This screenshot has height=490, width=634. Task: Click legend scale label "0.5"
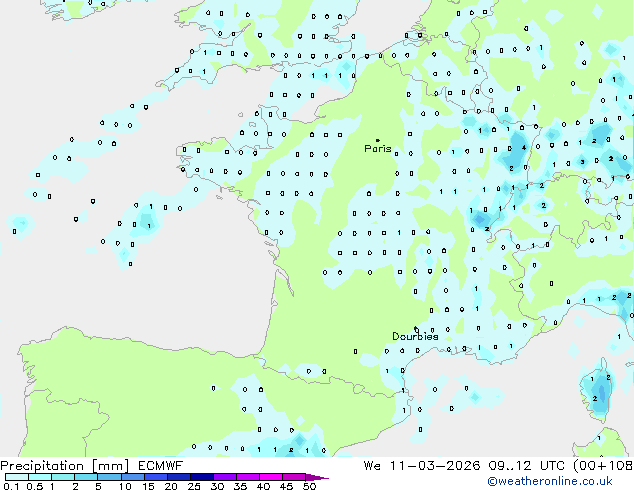point(35,486)
